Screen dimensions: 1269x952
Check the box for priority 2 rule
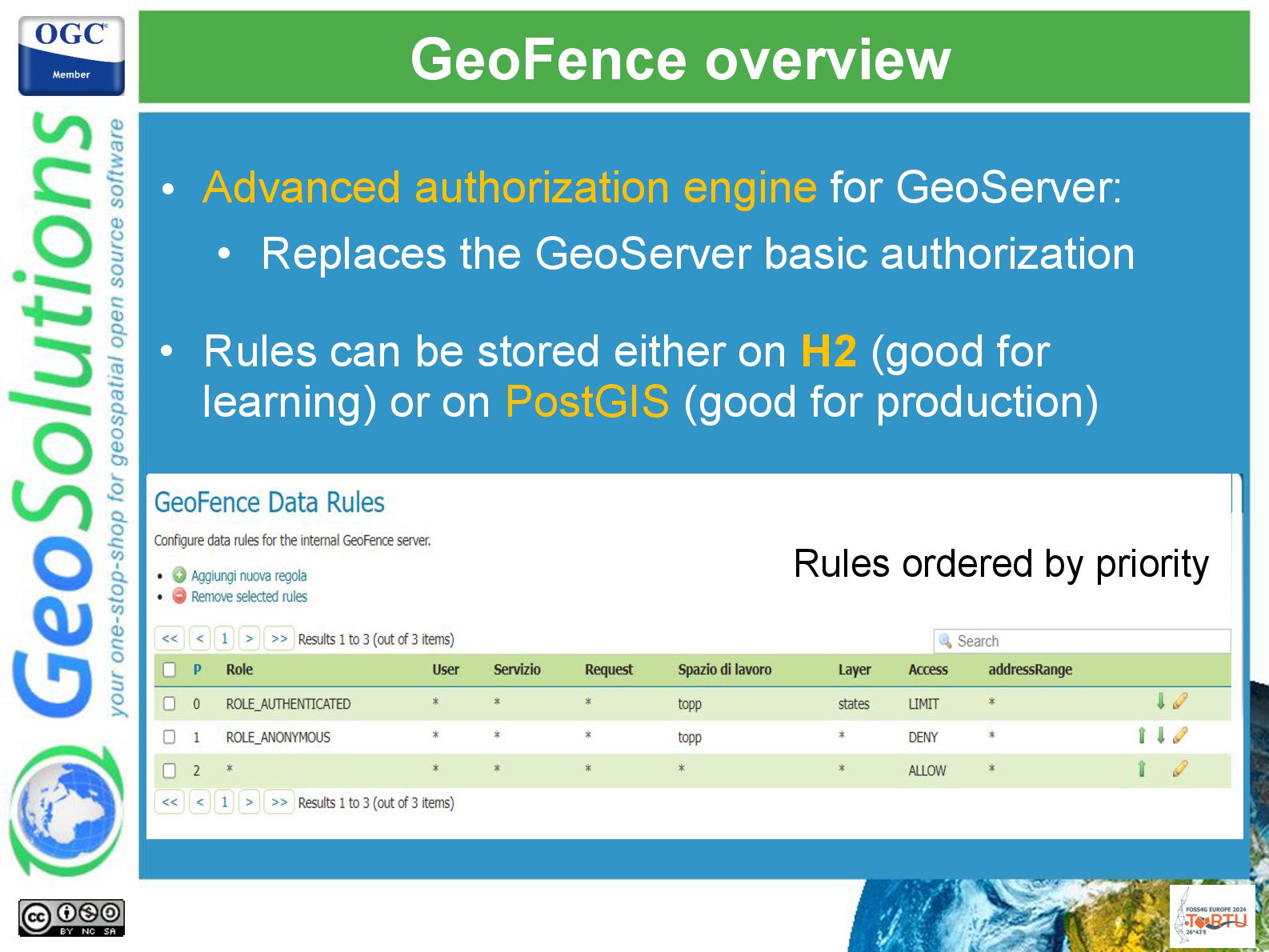coord(170,770)
